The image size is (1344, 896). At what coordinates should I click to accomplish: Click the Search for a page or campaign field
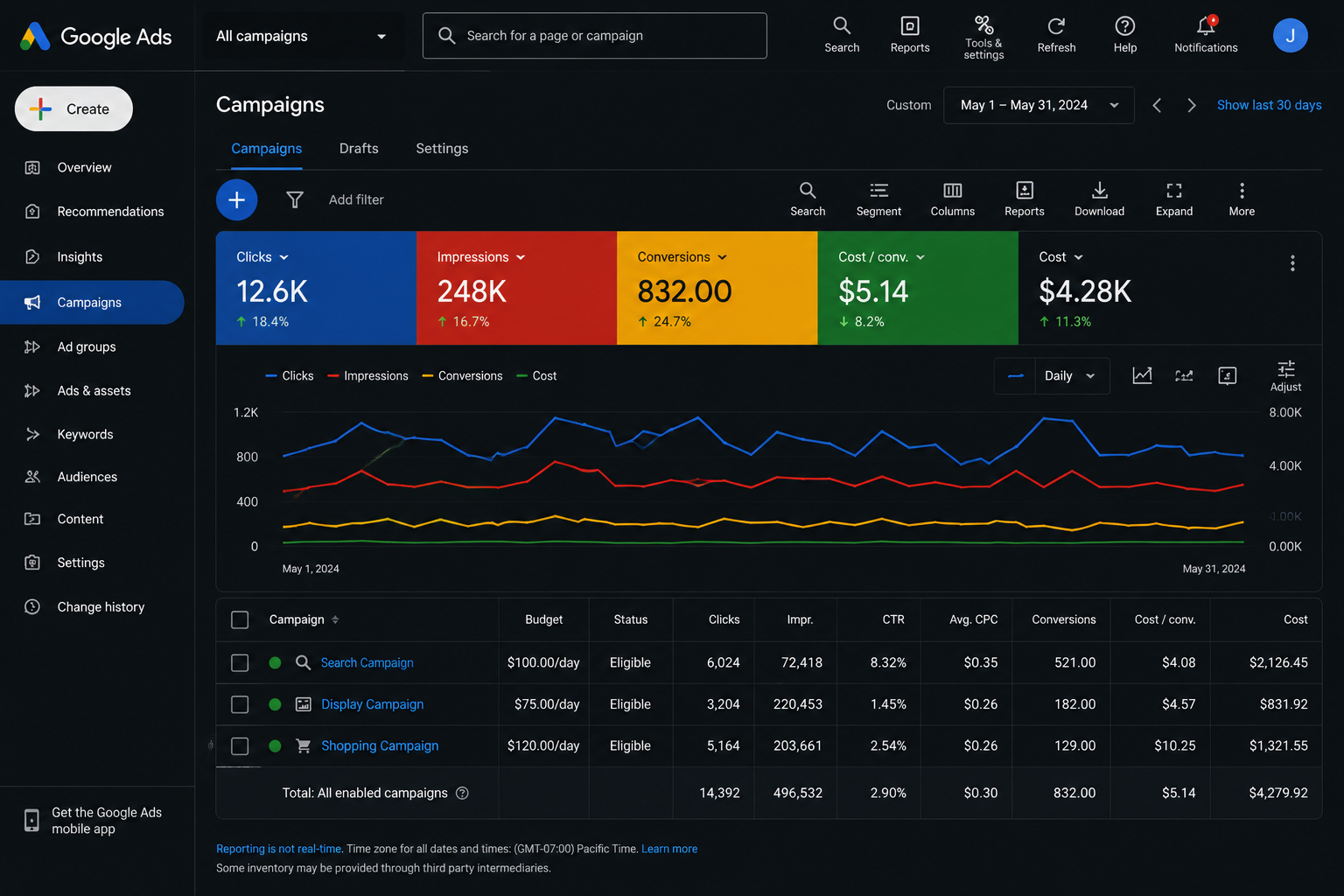(595, 36)
